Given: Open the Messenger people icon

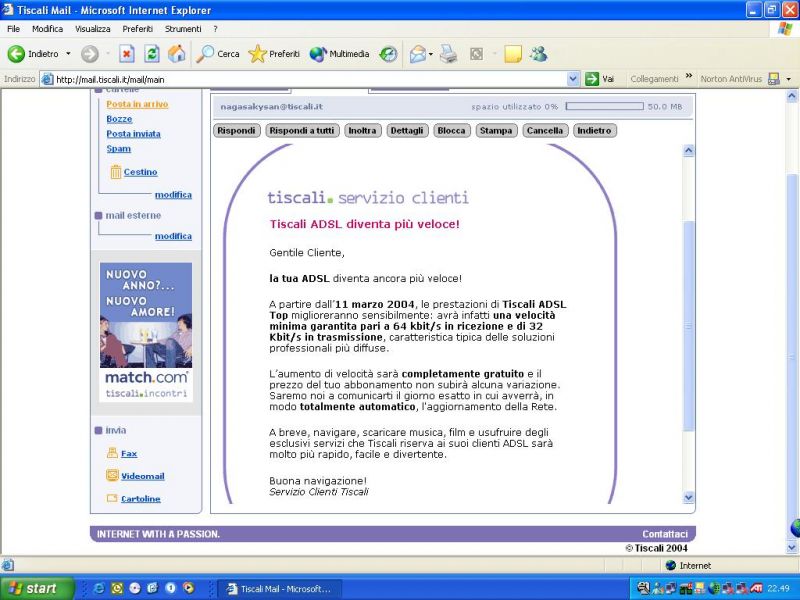Looking at the screenshot, I should [538, 54].
